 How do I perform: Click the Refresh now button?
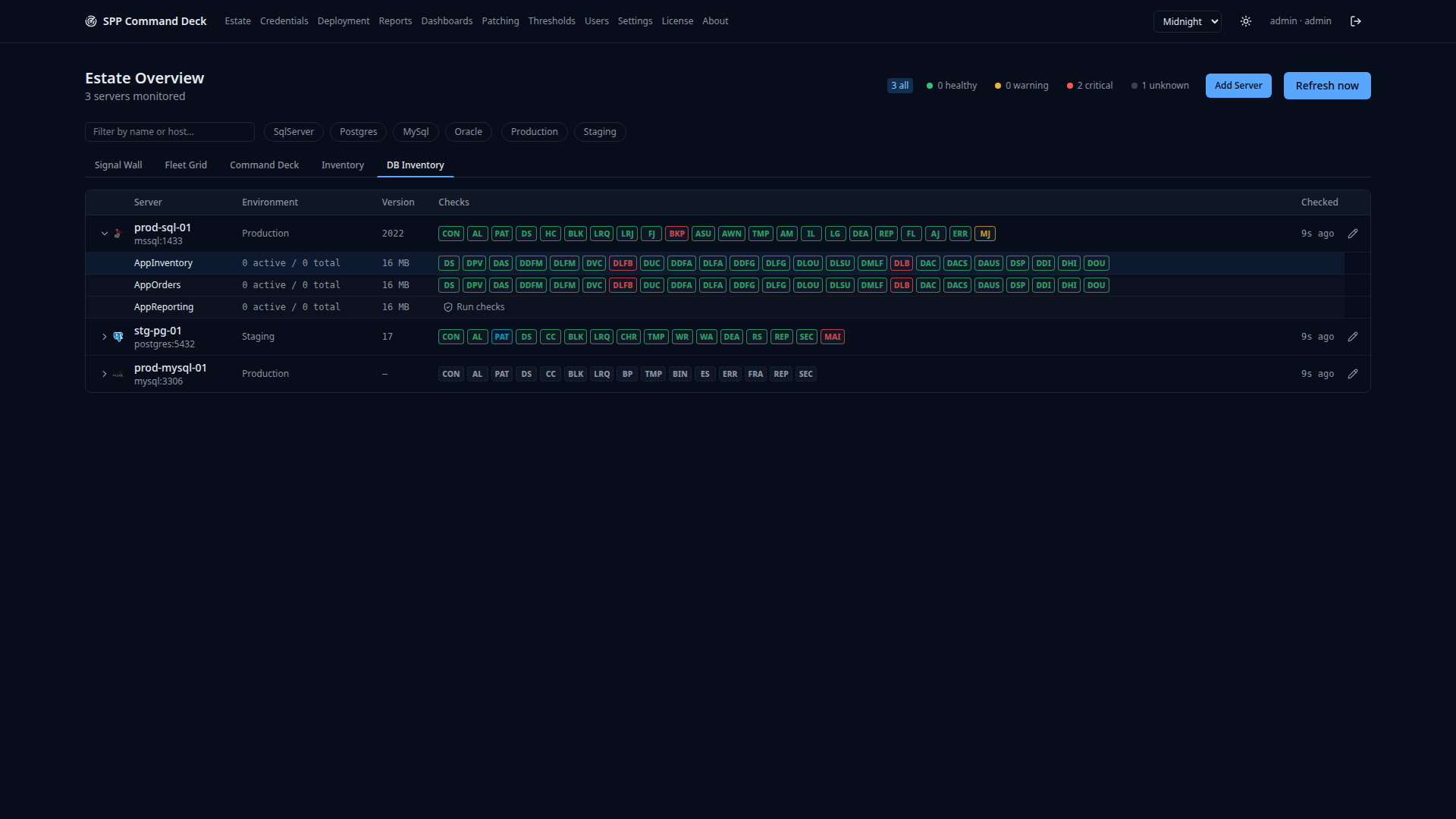[1327, 86]
